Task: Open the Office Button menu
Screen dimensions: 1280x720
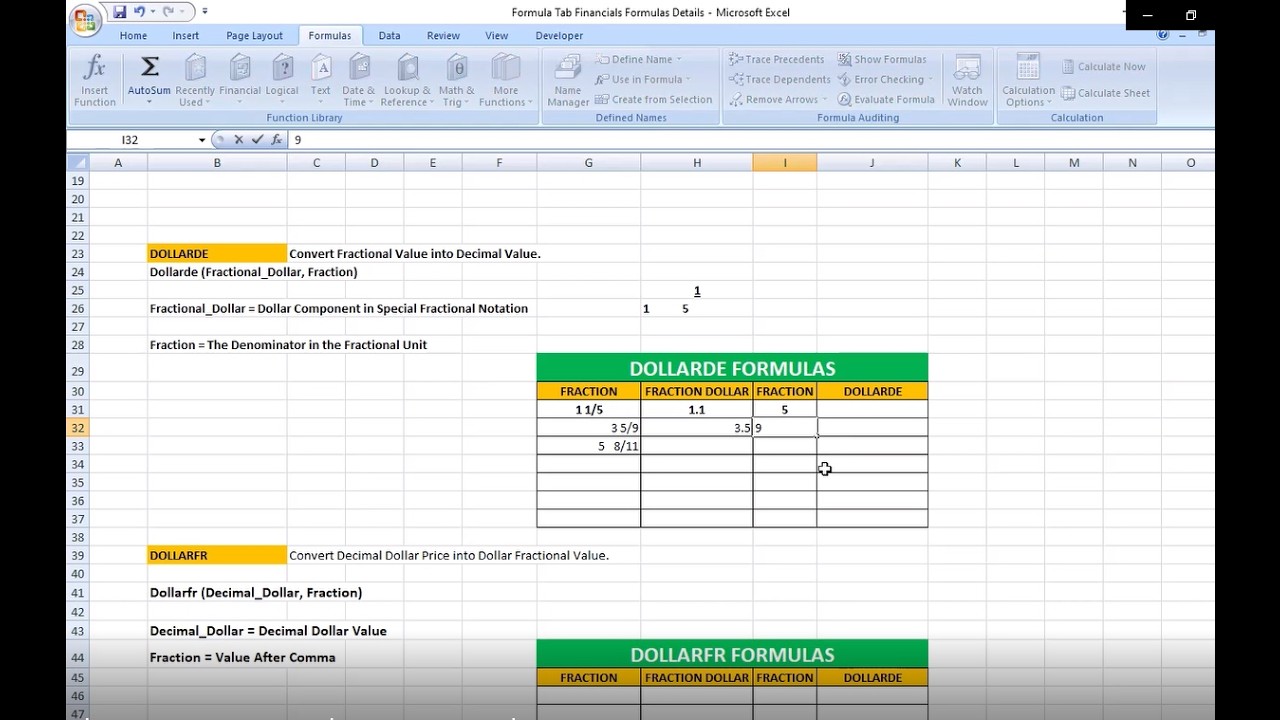Action: pos(86,20)
